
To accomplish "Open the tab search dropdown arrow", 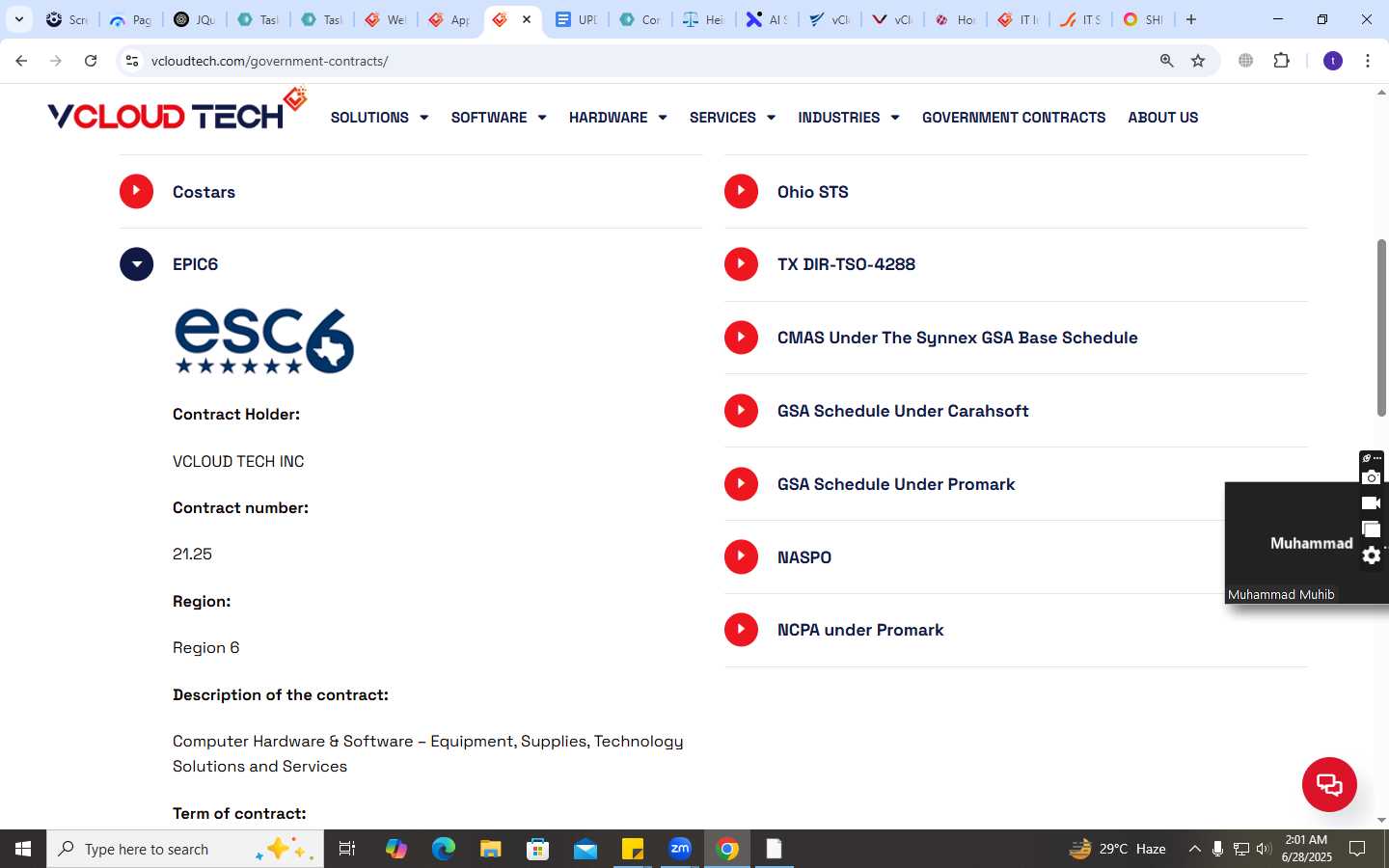I will tap(19, 19).
